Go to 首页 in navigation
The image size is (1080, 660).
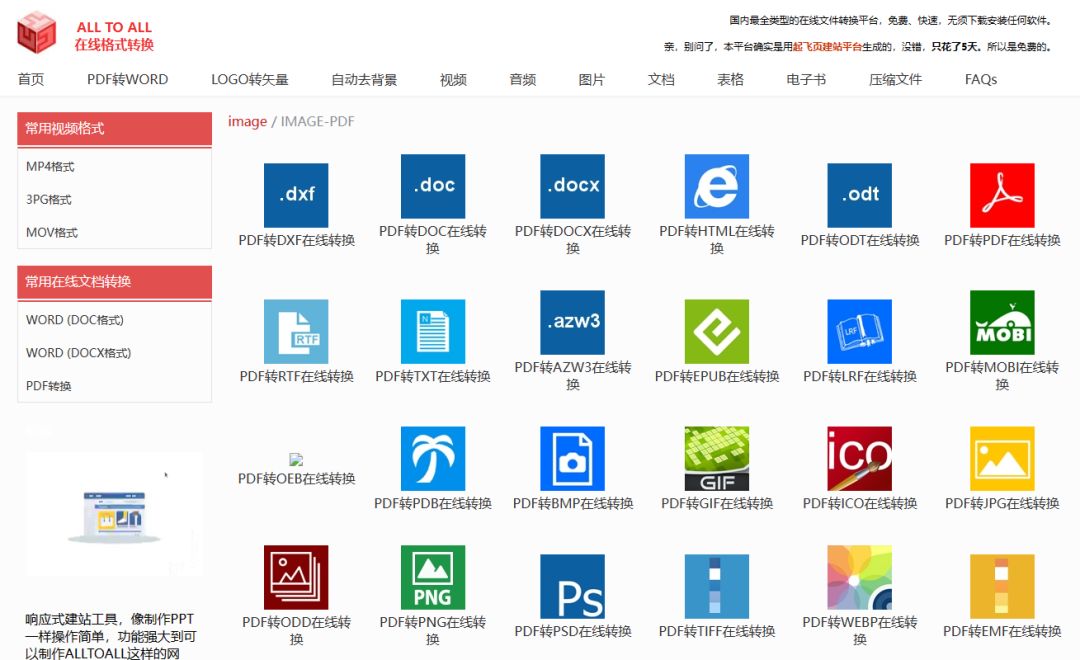pyautogui.click(x=31, y=79)
